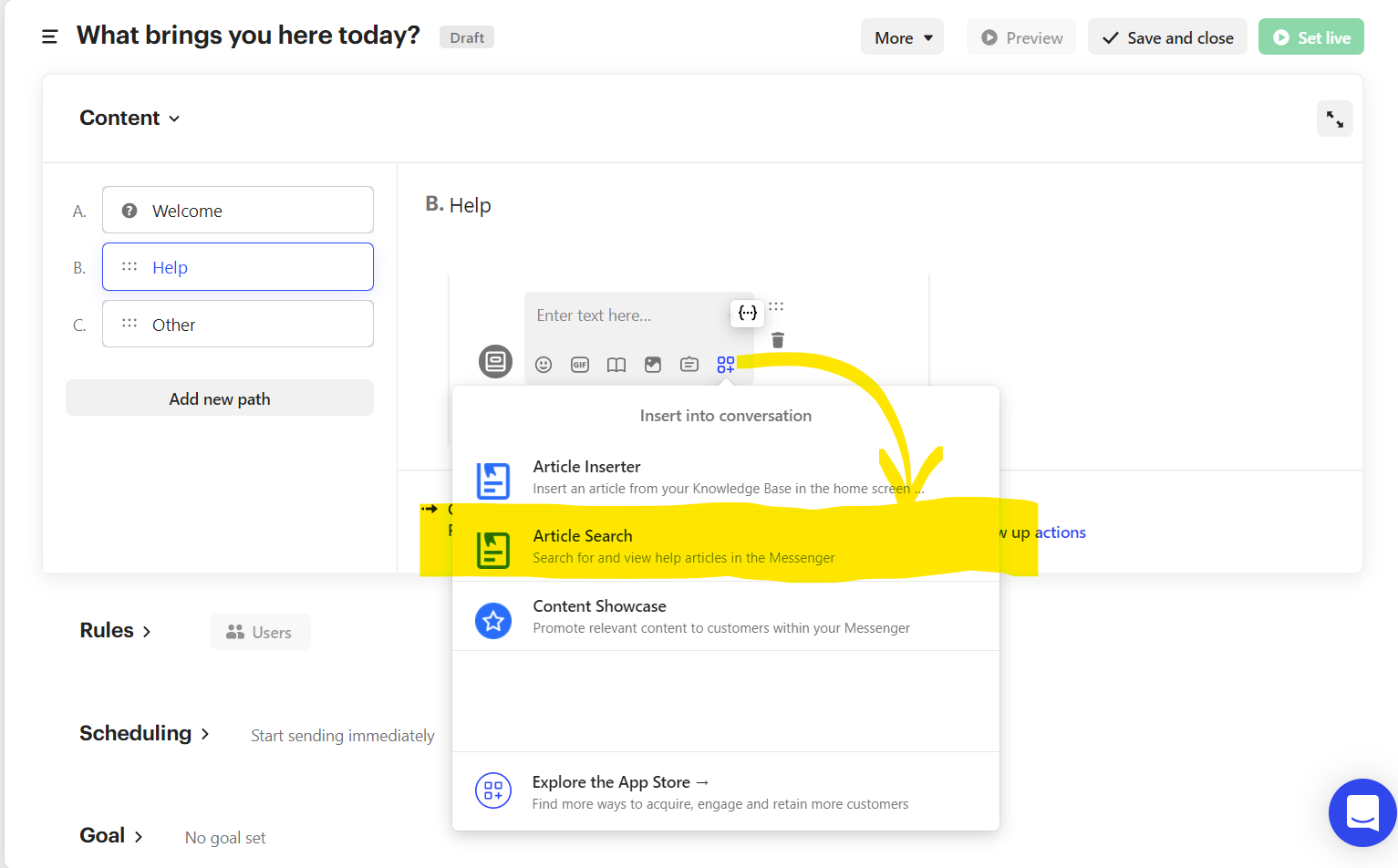Choose Article Inserter from insert list
This screenshot has width=1398, height=868.
(x=726, y=477)
